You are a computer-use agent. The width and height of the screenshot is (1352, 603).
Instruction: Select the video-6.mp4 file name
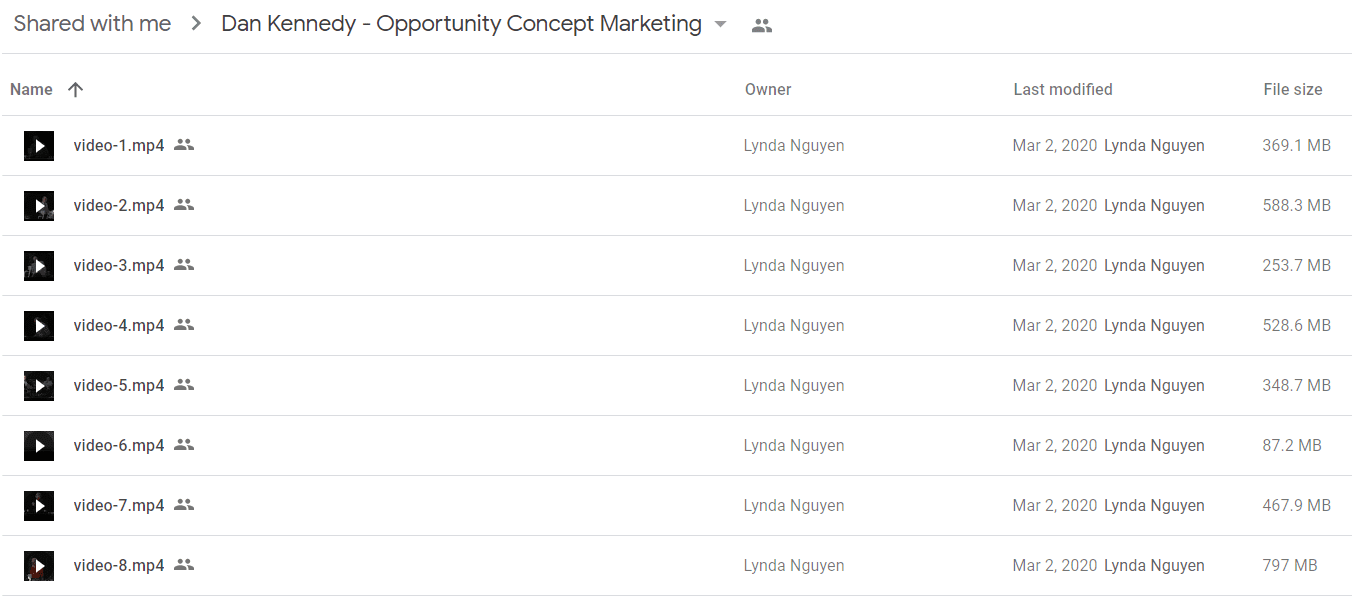119,445
